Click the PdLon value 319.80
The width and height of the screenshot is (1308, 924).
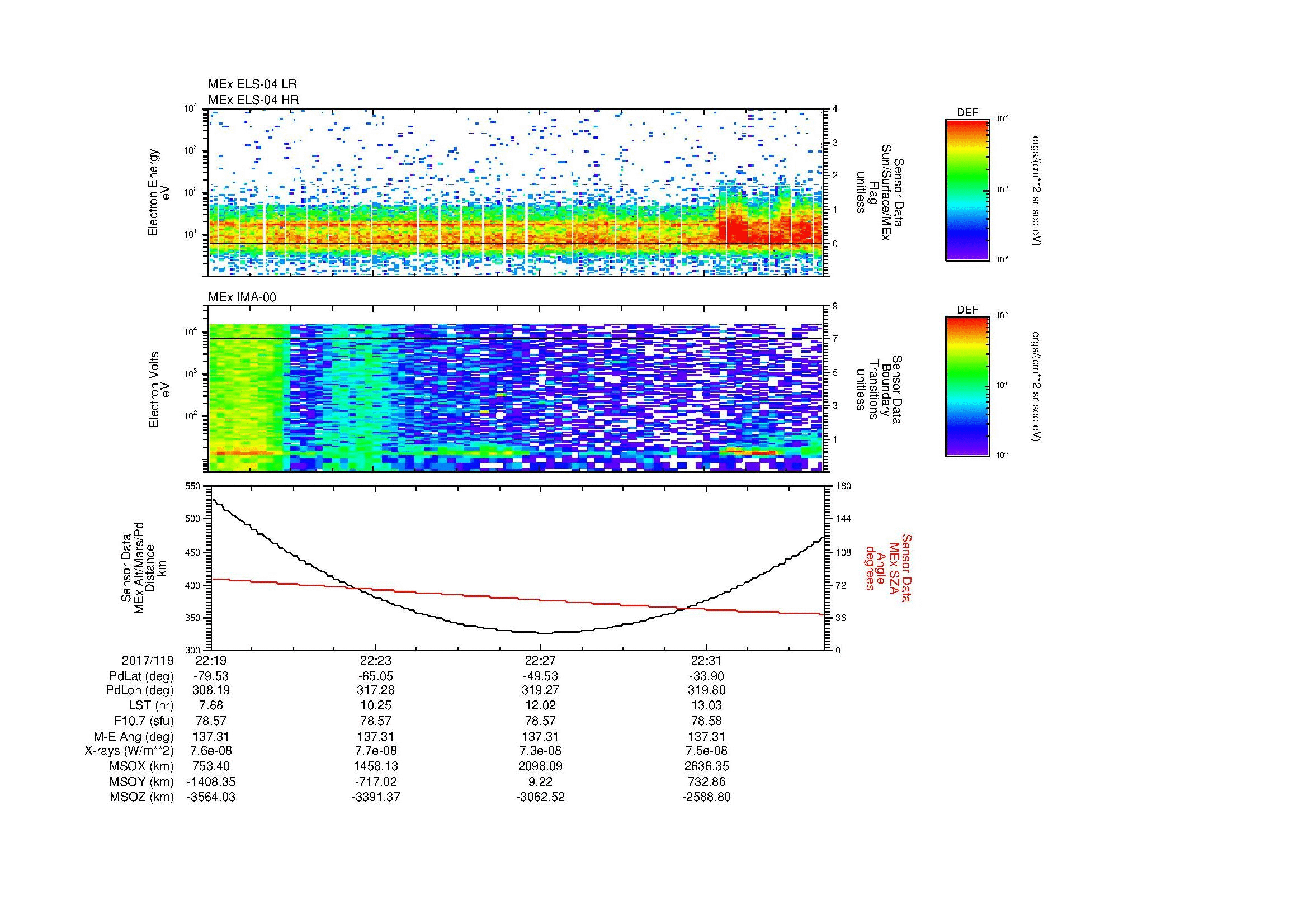[706, 690]
